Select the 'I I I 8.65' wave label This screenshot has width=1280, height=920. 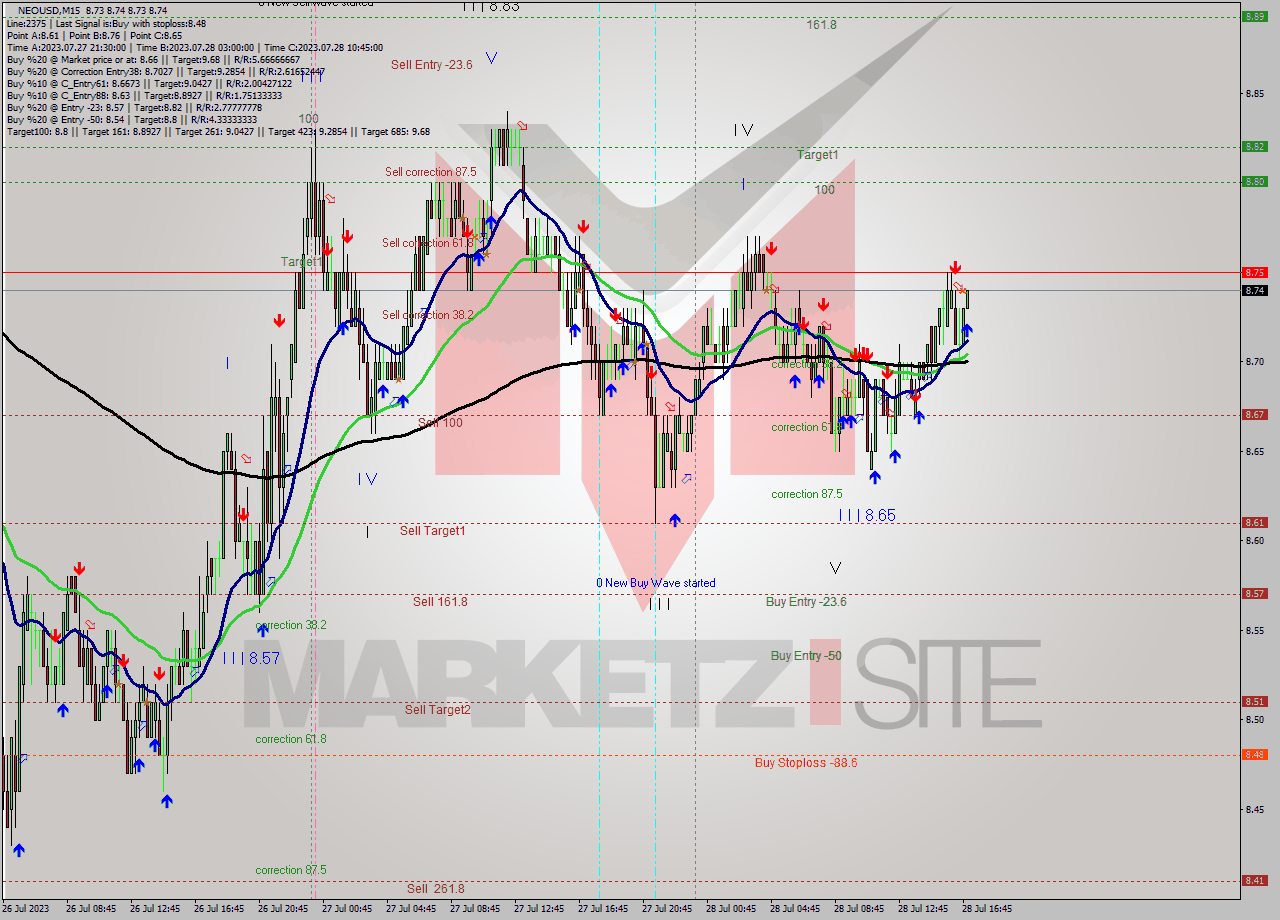(867, 515)
